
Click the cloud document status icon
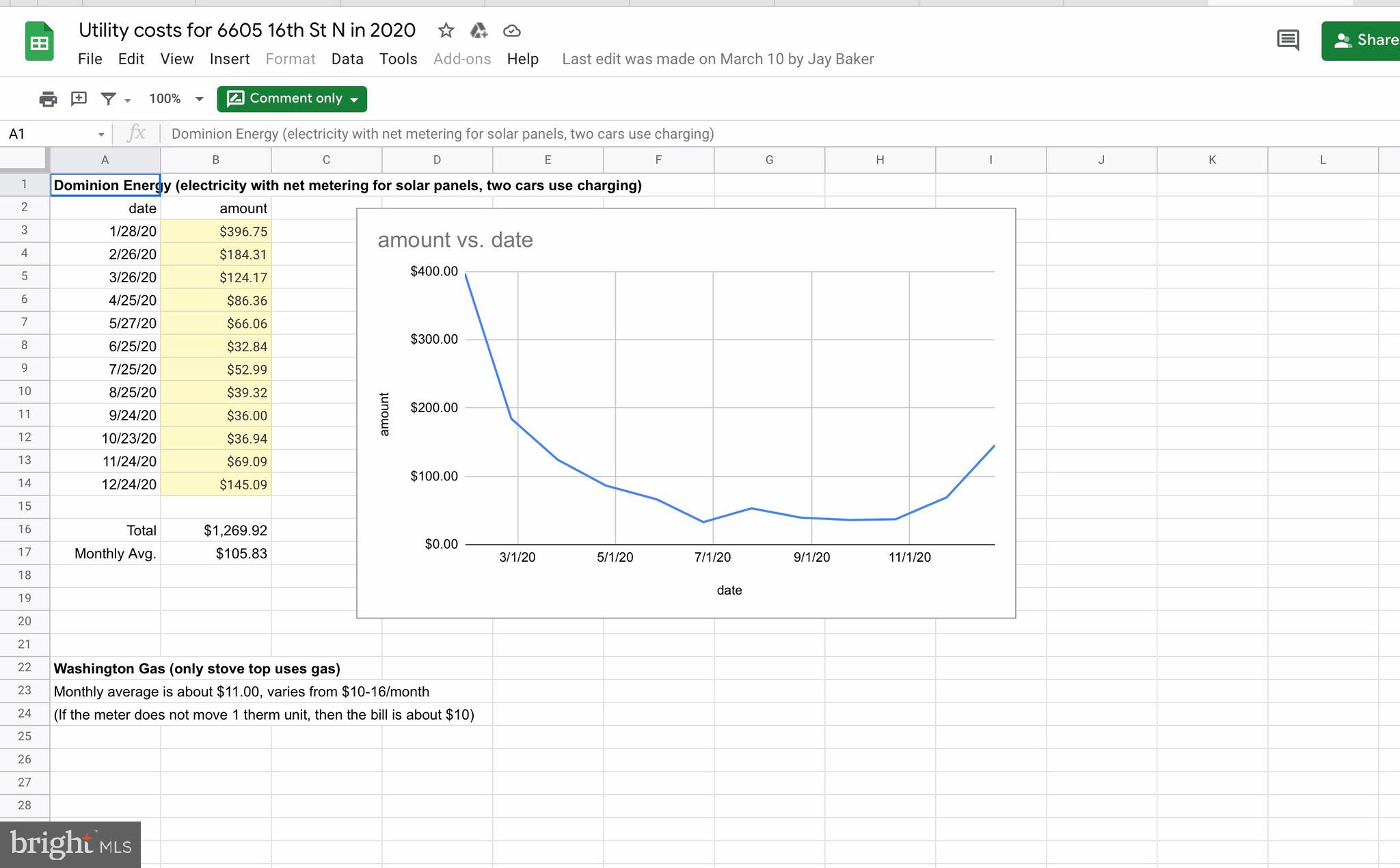(511, 31)
